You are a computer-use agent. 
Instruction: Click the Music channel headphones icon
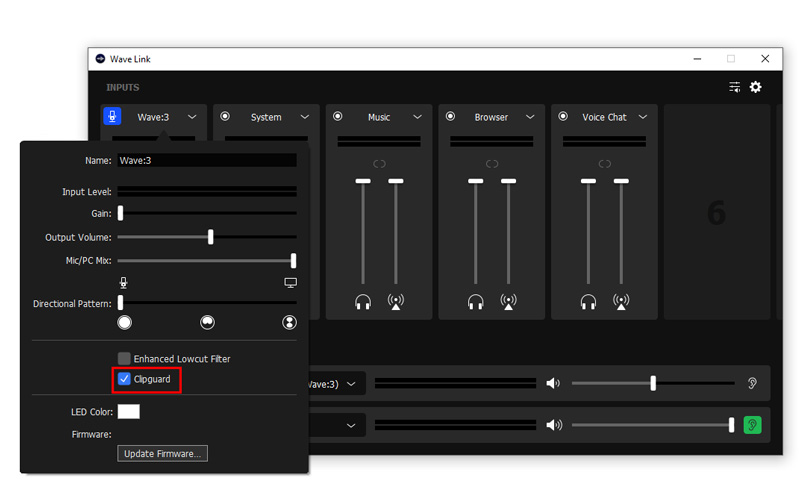[363, 302]
